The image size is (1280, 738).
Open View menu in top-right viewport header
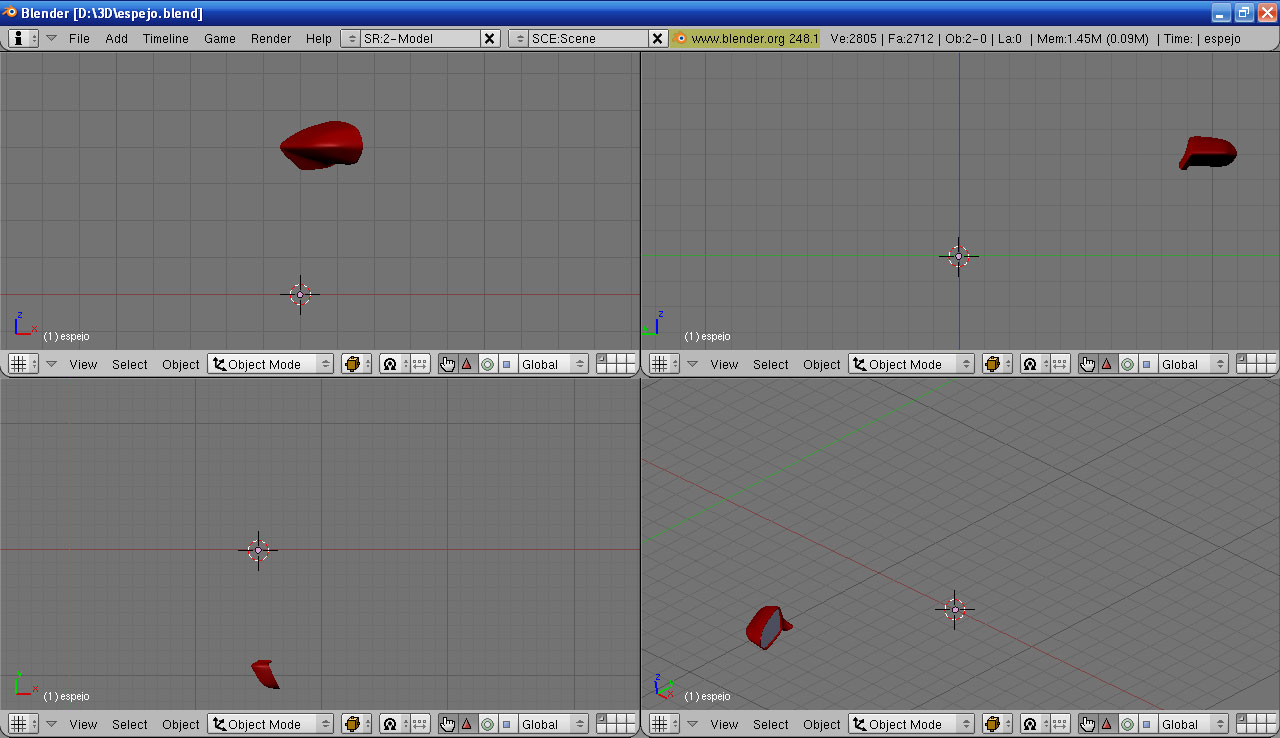(x=724, y=364)
